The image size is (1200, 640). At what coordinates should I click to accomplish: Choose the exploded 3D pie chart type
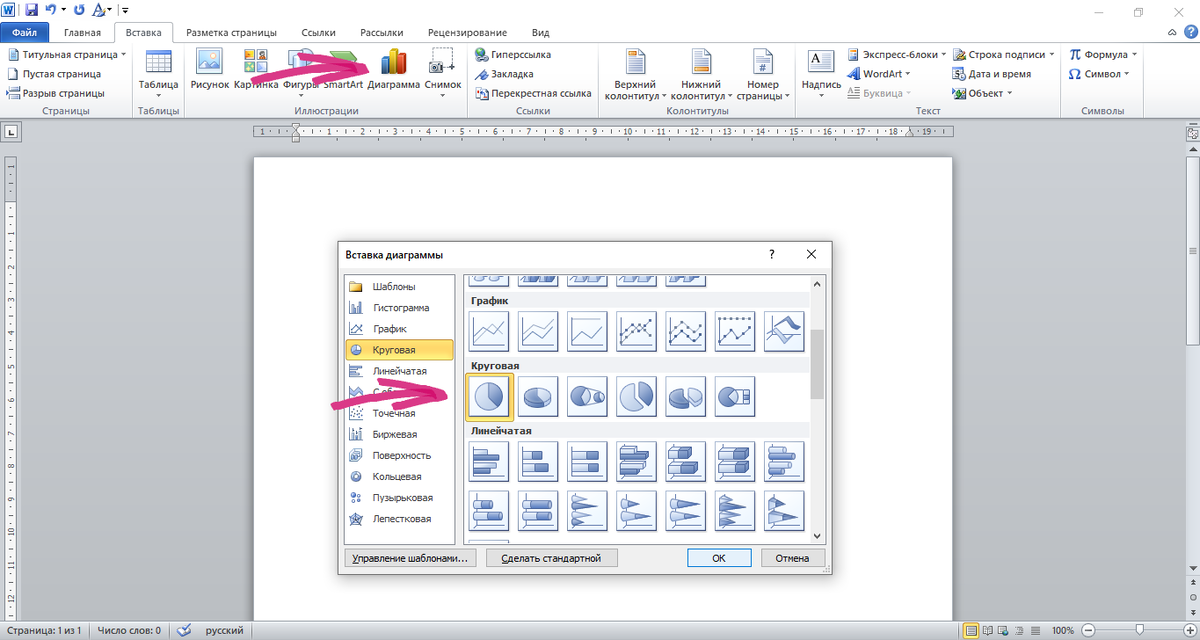pyautogui.click(x=685, y=396)
